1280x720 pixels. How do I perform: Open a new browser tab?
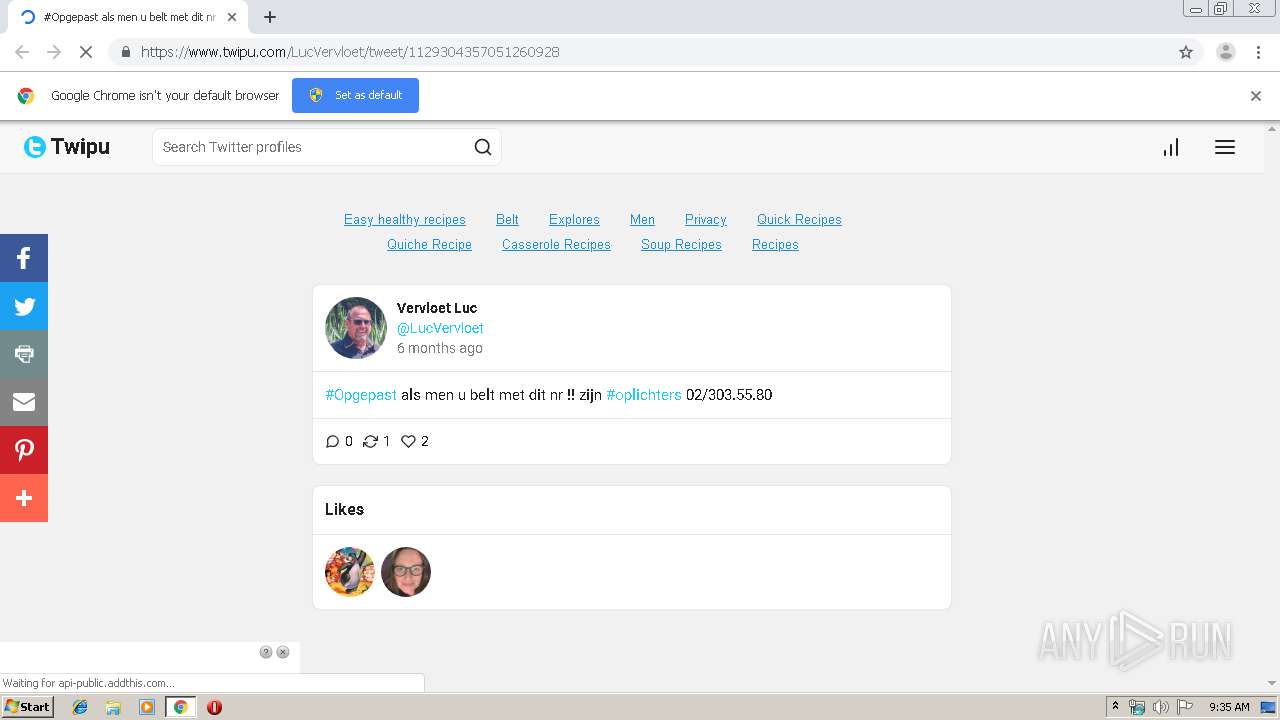click(x=270, y=17)
